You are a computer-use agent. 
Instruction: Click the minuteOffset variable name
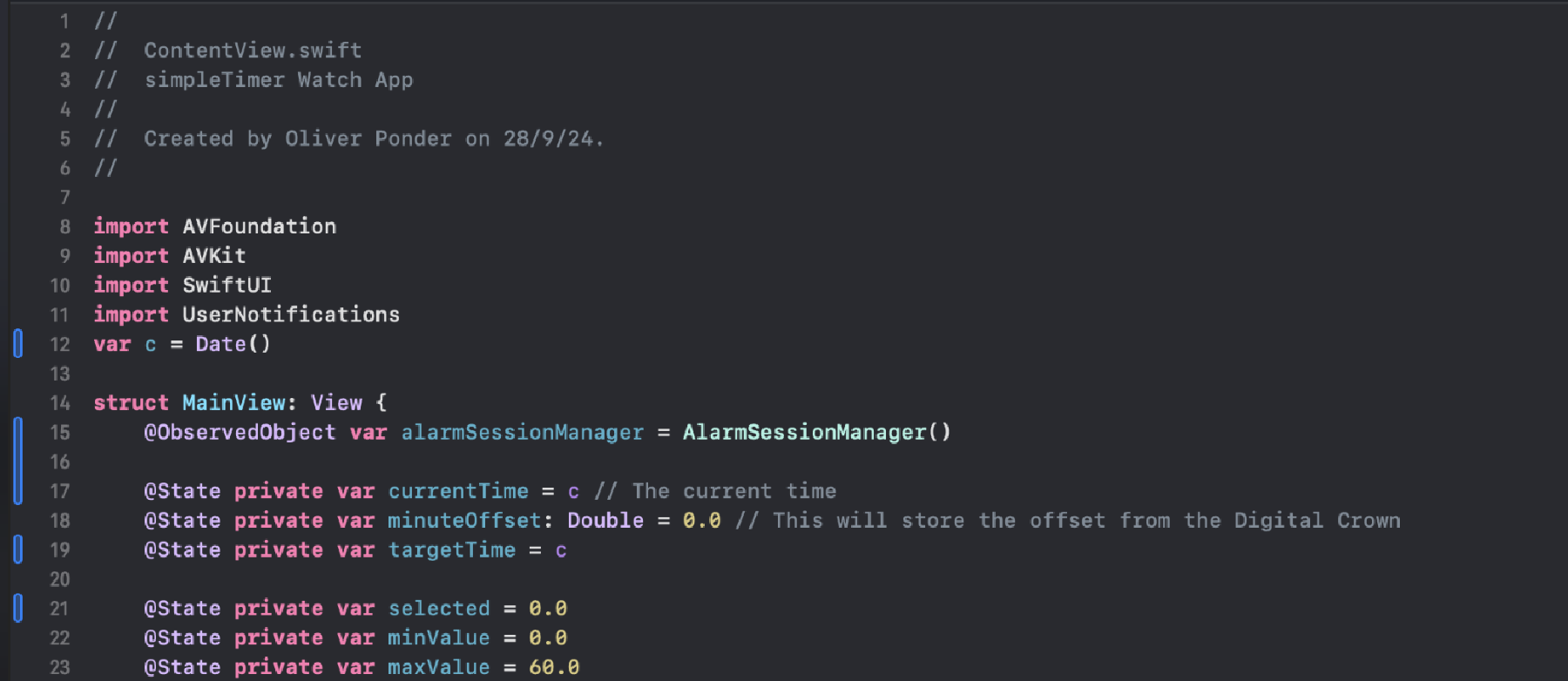tap(464, 521)
